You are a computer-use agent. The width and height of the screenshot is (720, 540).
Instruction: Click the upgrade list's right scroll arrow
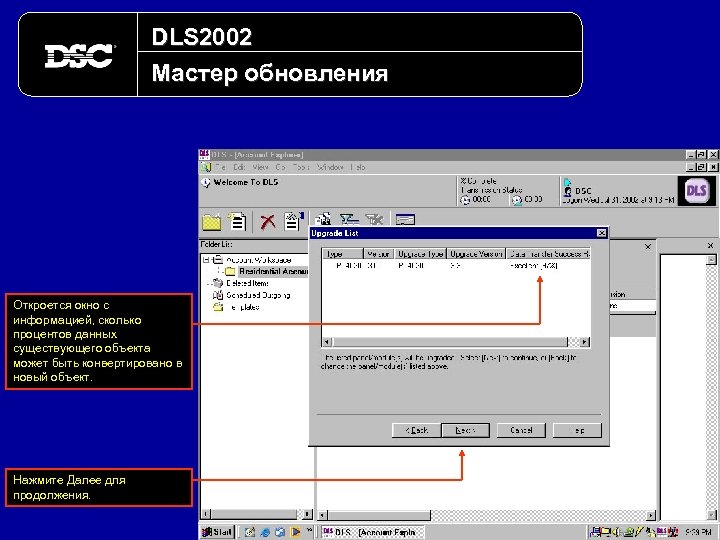click(585, 342)
